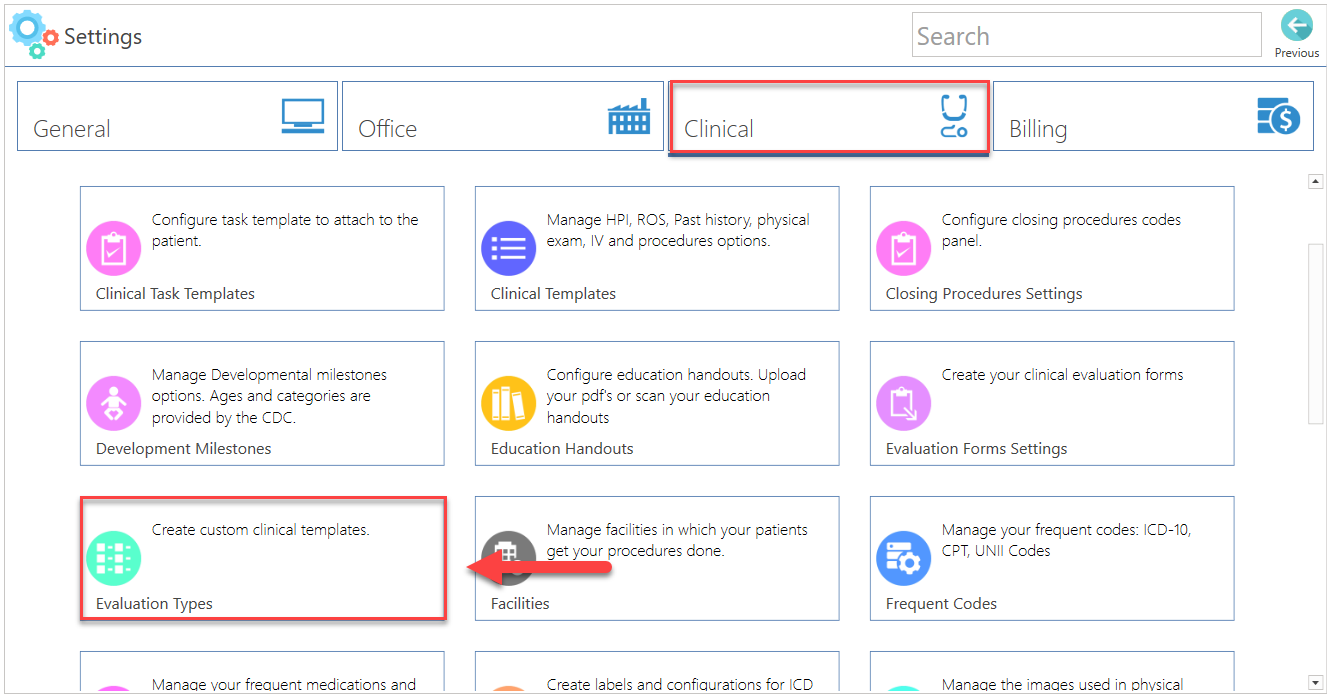Open the Closing Procedures Settings icon

[904, 249]
